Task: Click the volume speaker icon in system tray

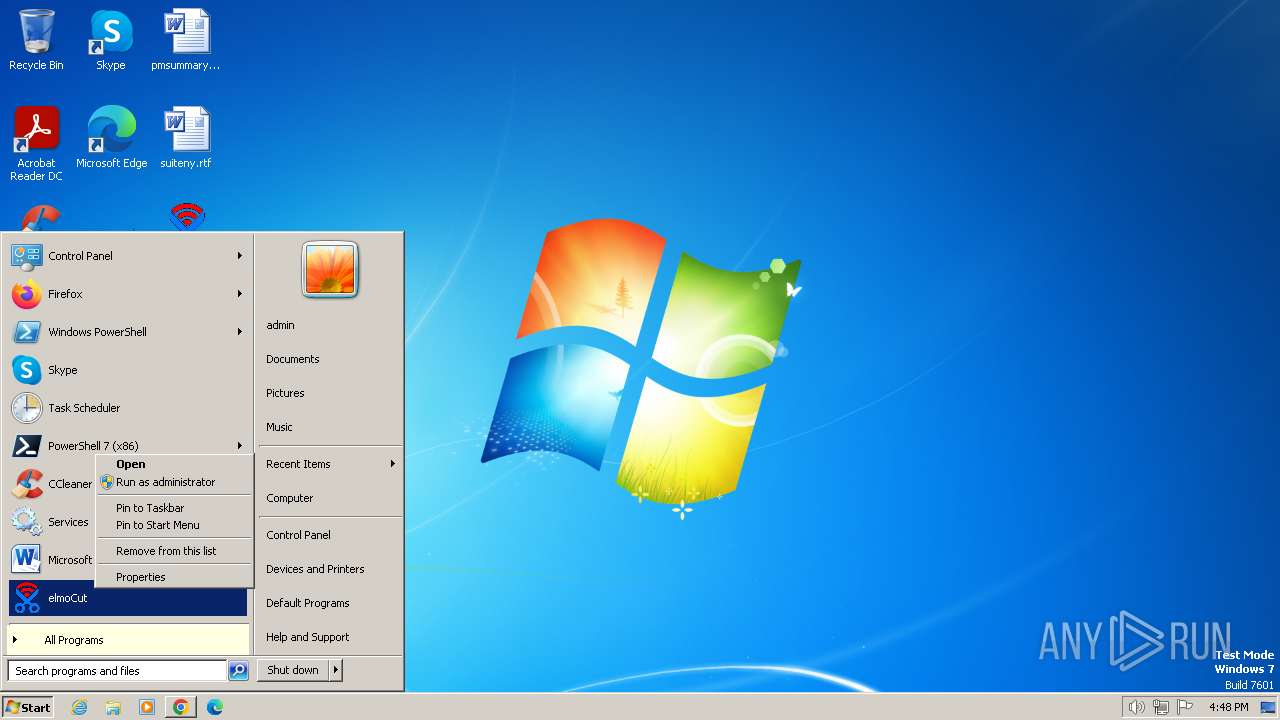Action: pyautogui.click(x=1136, y=707)
